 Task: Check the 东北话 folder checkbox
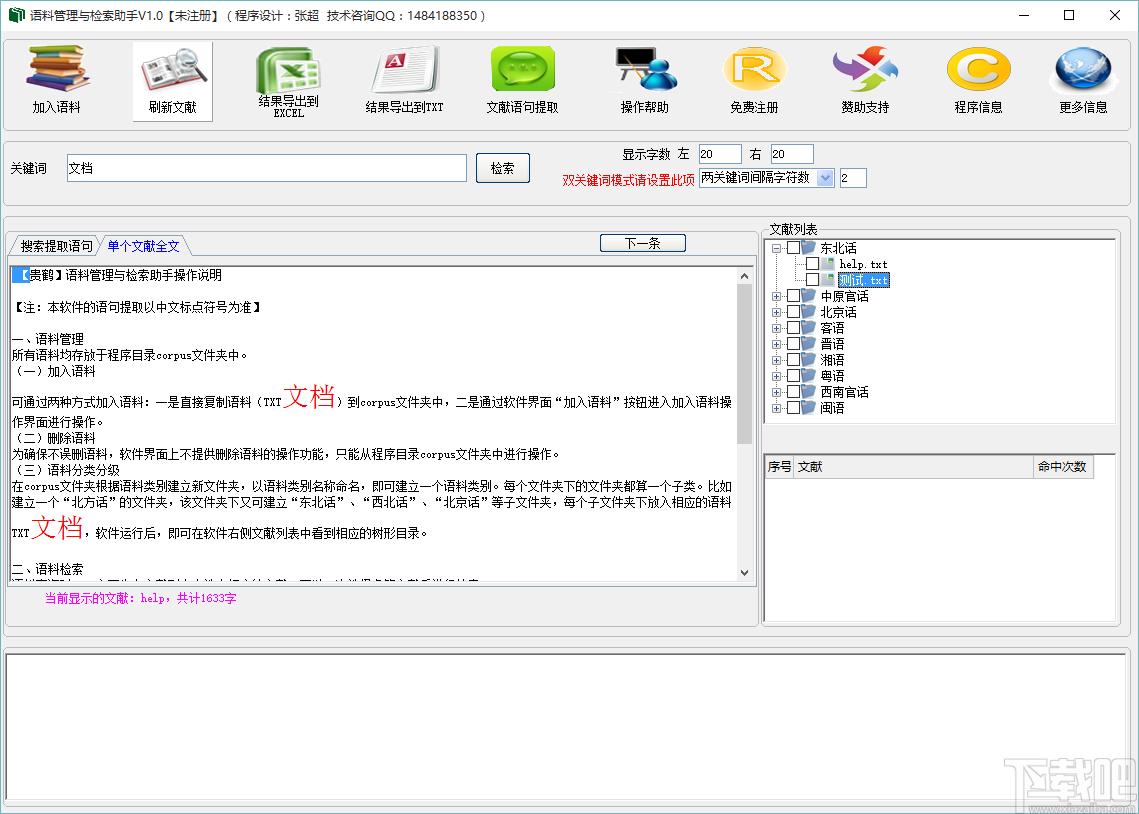793,248
